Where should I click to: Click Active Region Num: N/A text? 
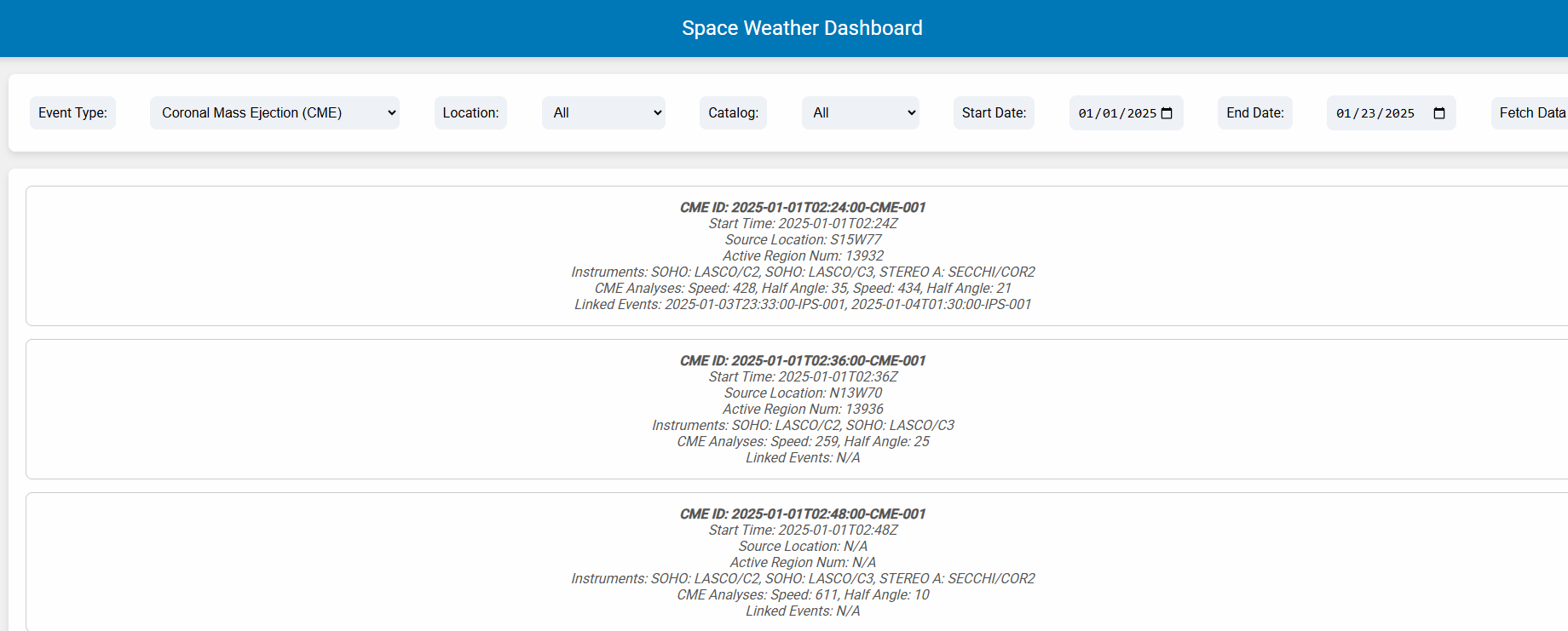point(803,562)
